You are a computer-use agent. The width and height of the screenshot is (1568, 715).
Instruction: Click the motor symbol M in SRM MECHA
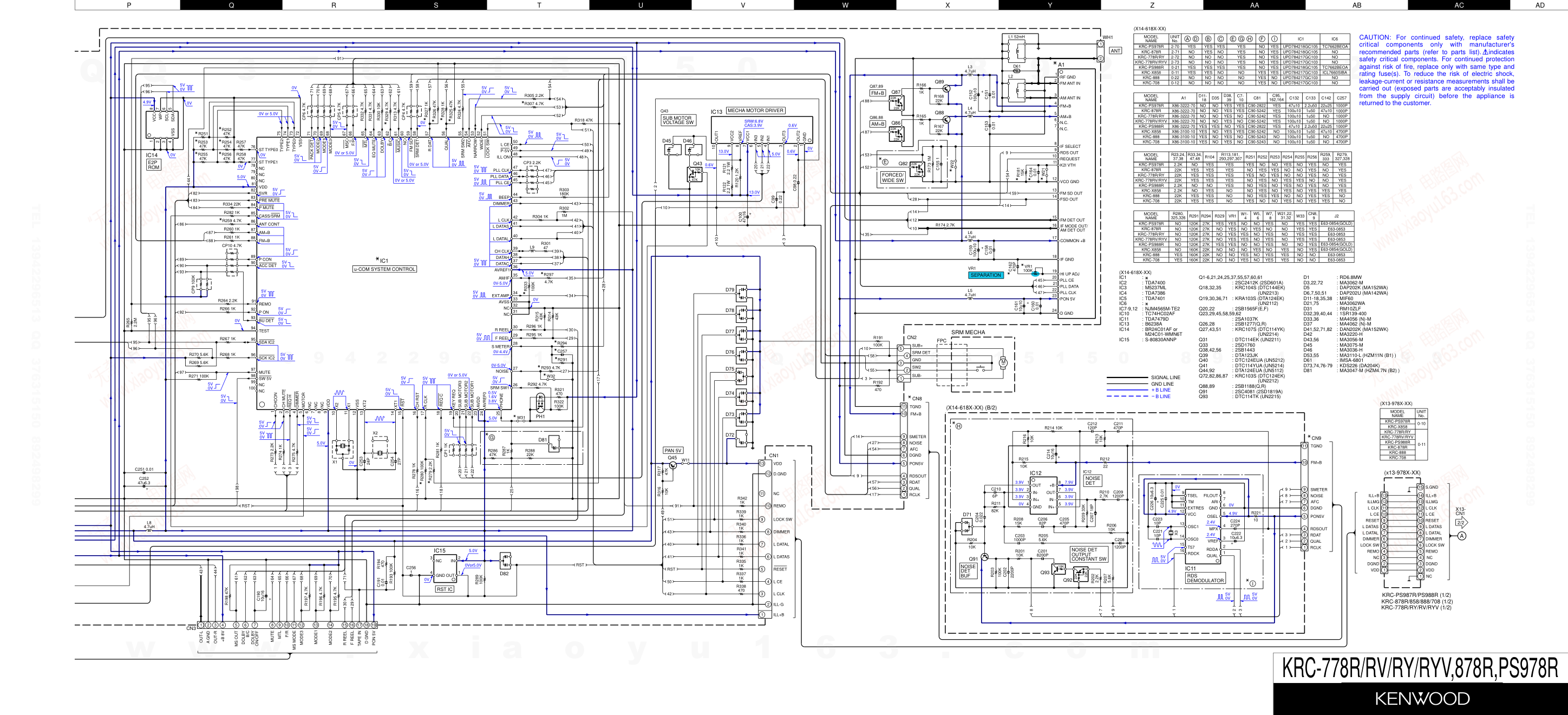(x=1004, y=363)
